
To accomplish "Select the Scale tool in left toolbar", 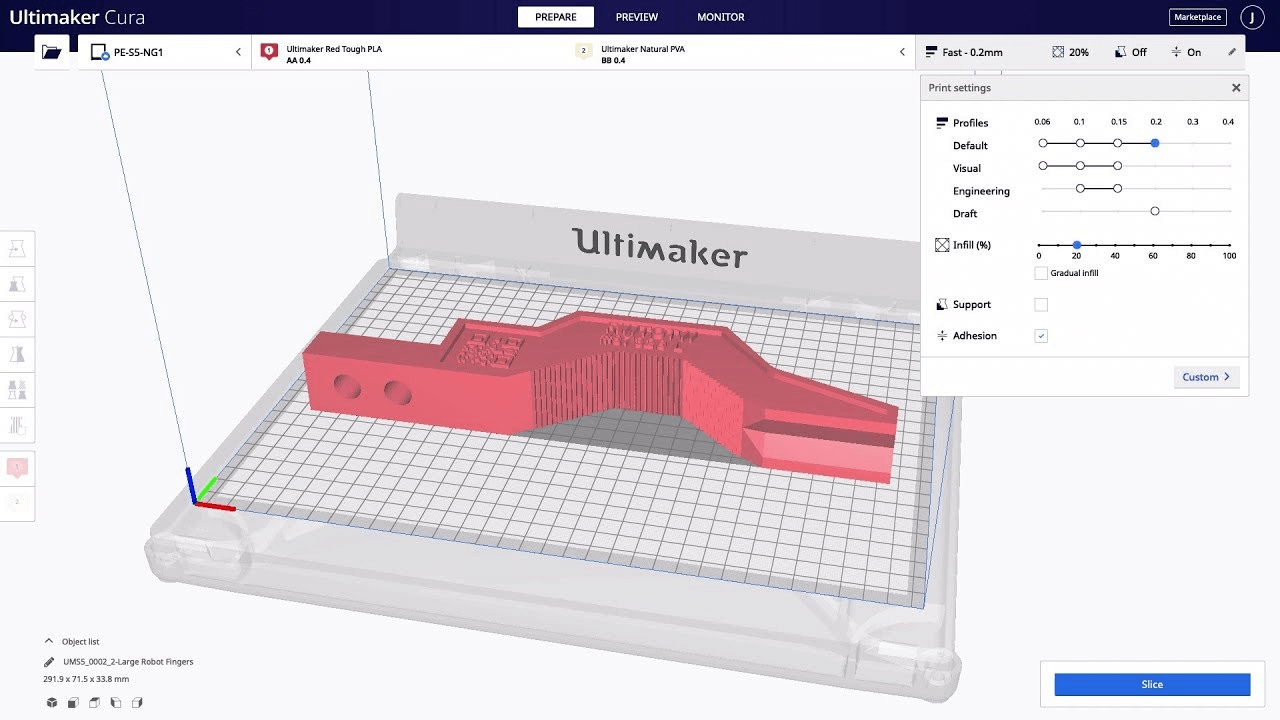I will tap(17, 284).
